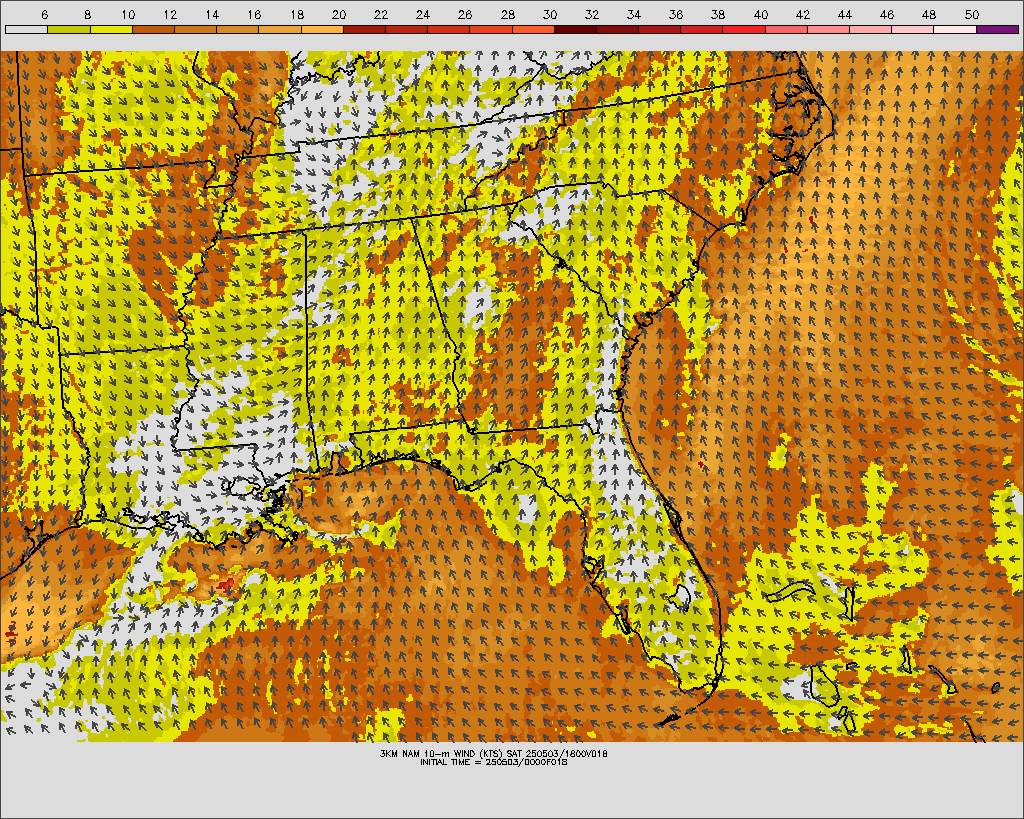Click the scale number "48"

pyautogui.click(x=929, y=15)
